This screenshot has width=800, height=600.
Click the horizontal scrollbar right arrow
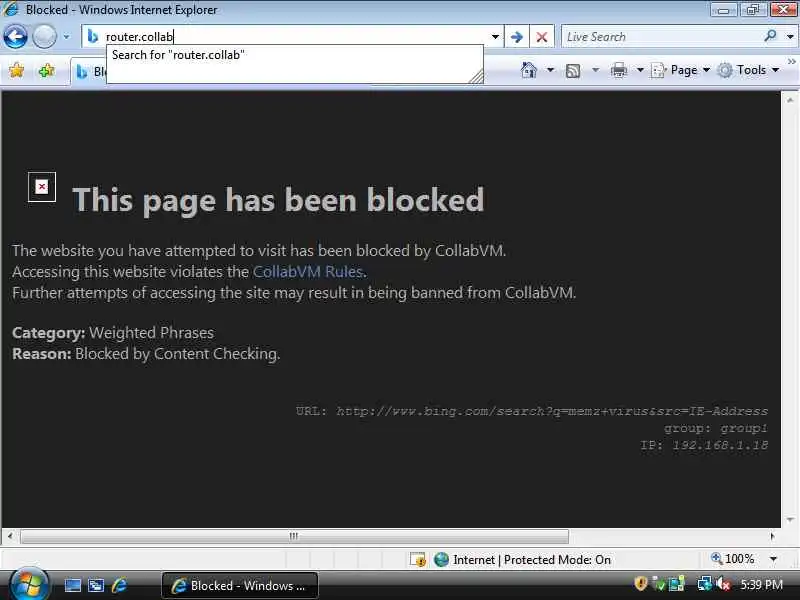[x=772, y=536]
